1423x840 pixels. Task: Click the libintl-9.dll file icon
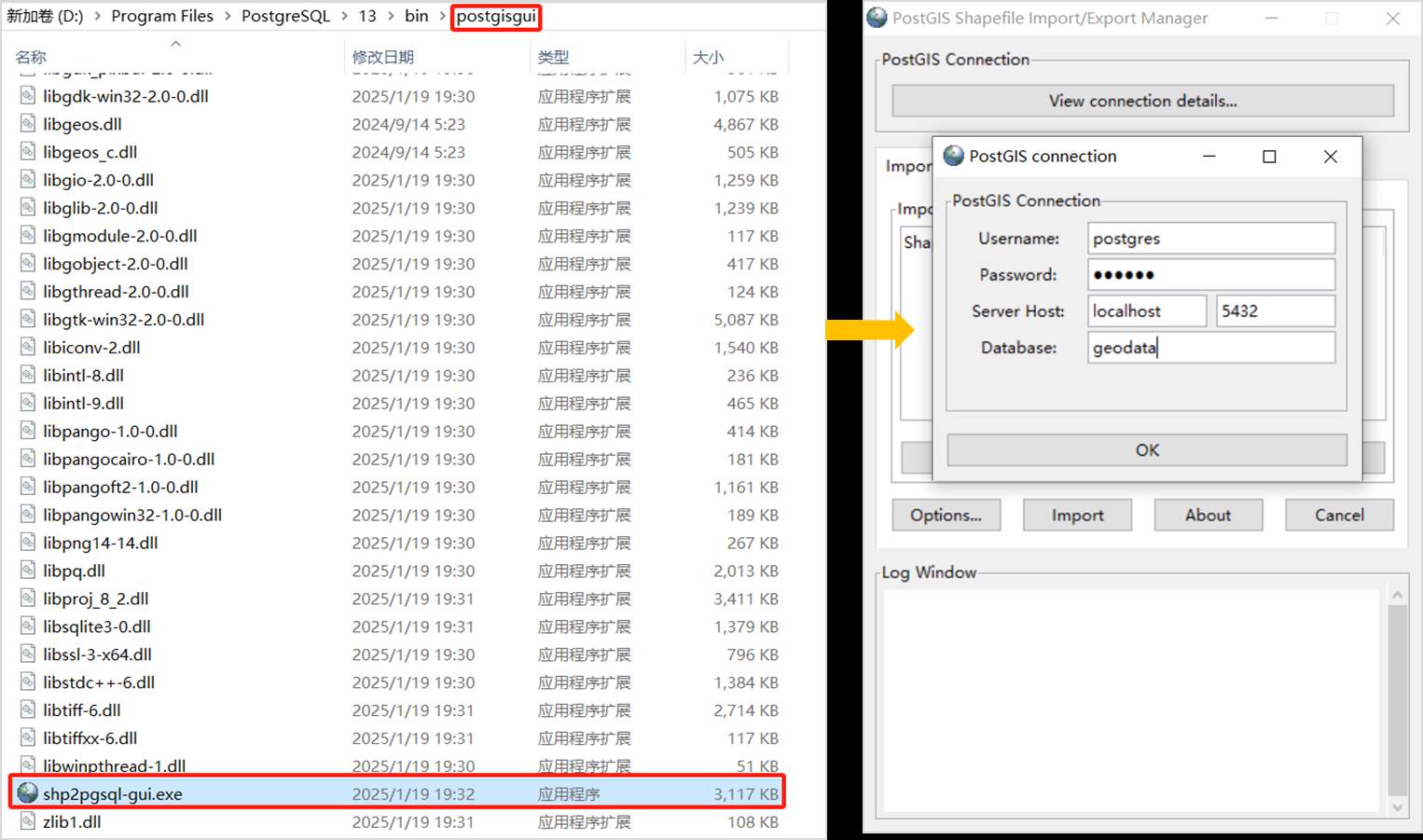[28, 404]
